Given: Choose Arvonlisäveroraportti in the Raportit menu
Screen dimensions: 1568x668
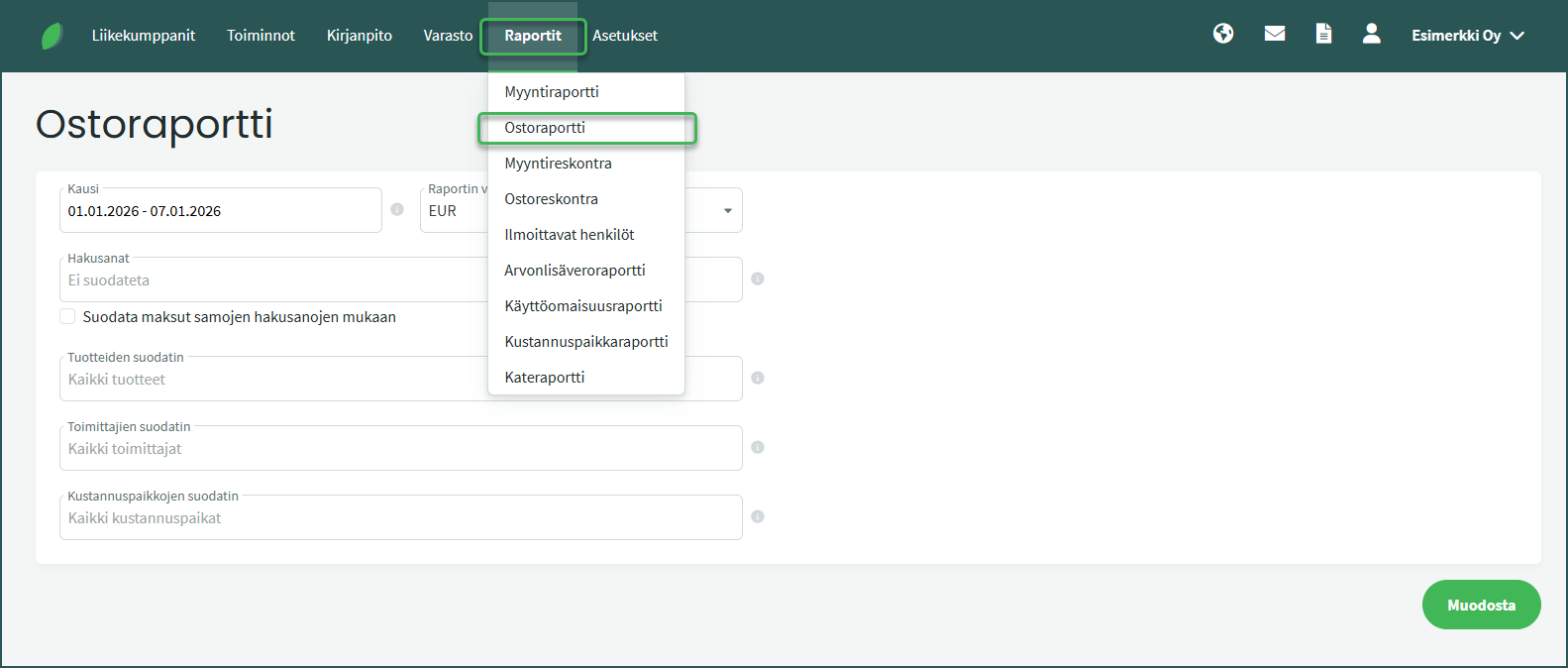Looking at the screenshot, I should (x=575, y=271).
